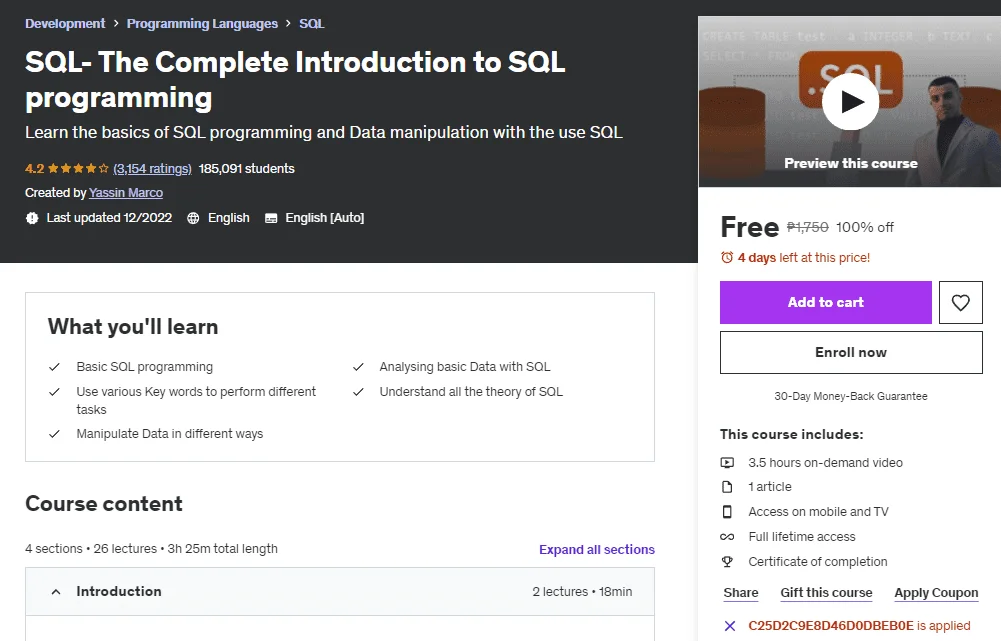Open the SQL breadcrumb link
This screenshot has height=641, width=1001.
312,24
